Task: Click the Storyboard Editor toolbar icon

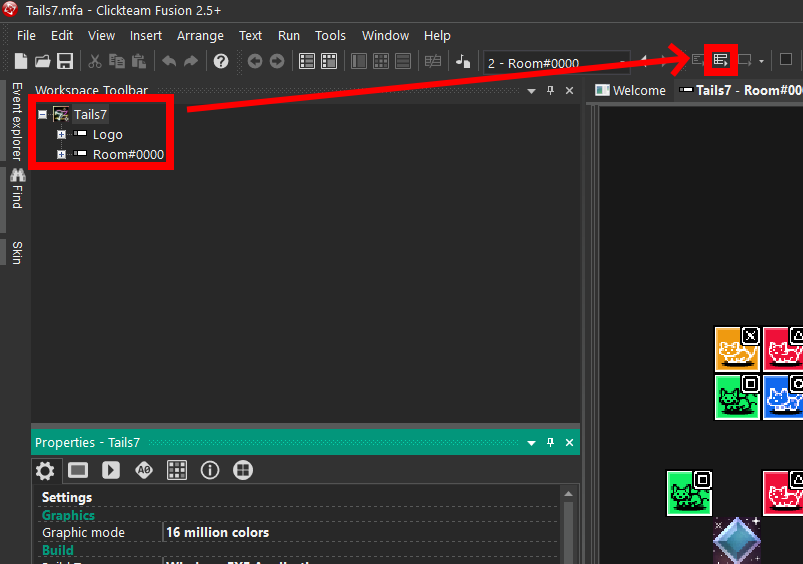Action: coord(307,61)
